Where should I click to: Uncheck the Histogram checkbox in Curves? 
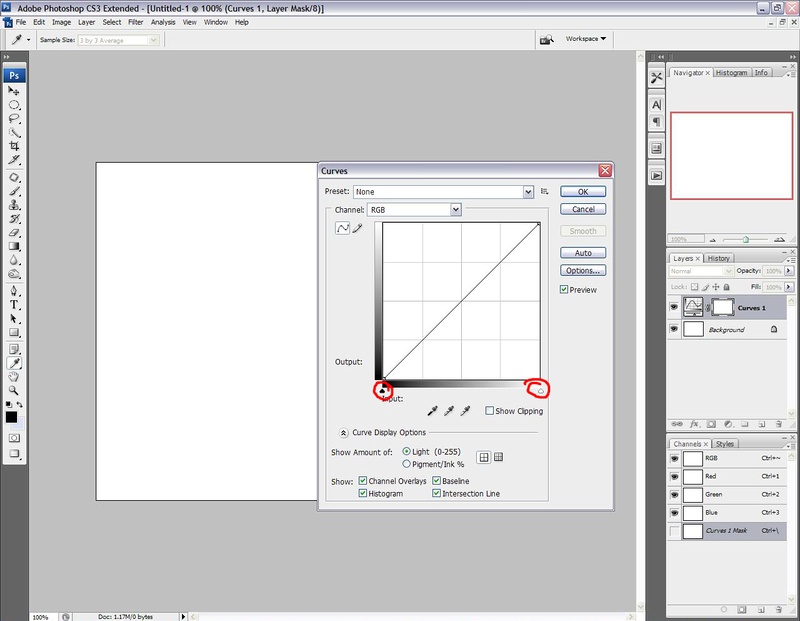coord(363,493)
